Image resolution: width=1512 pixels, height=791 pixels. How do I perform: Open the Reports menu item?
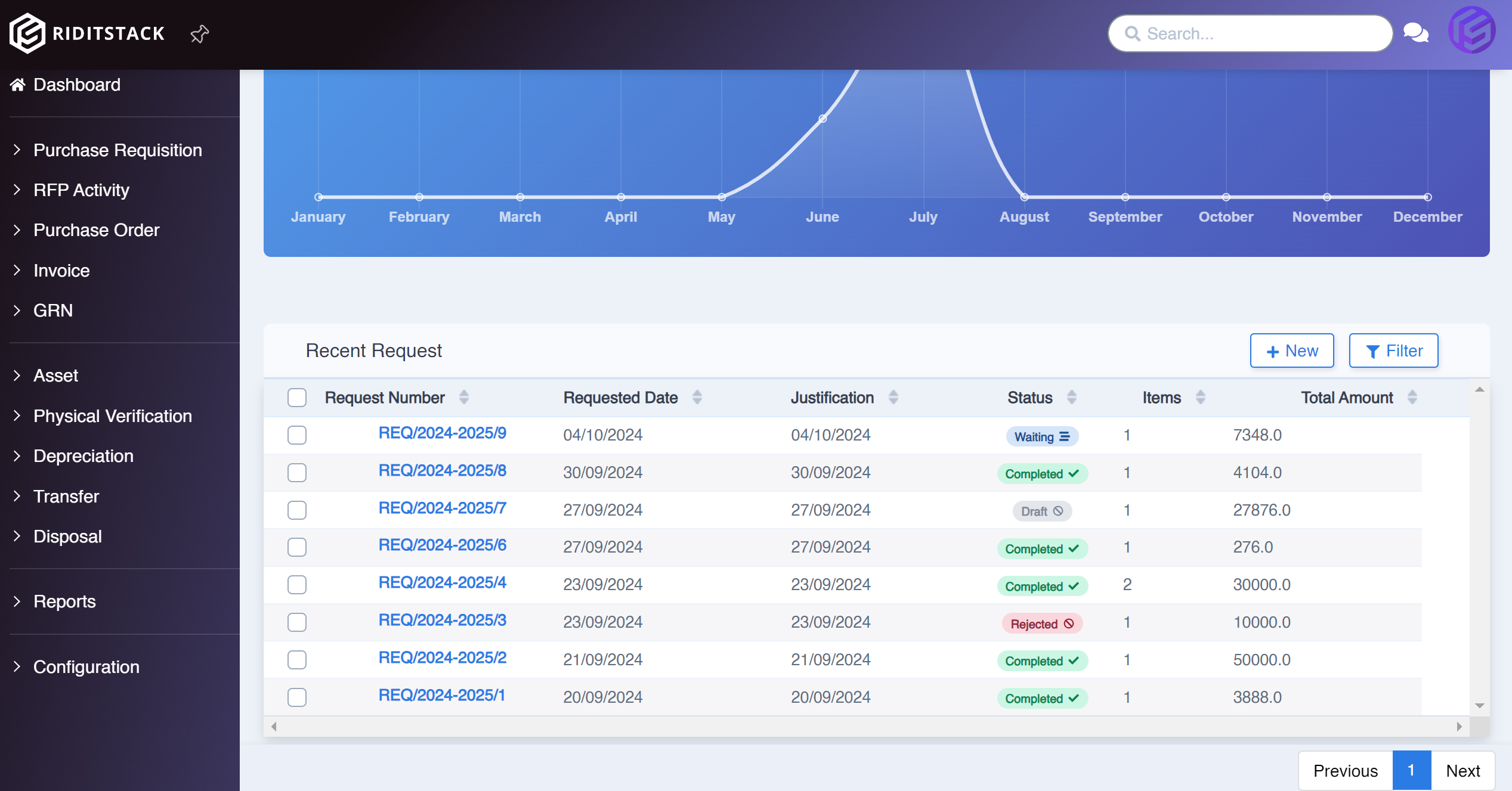click(64, 601)
